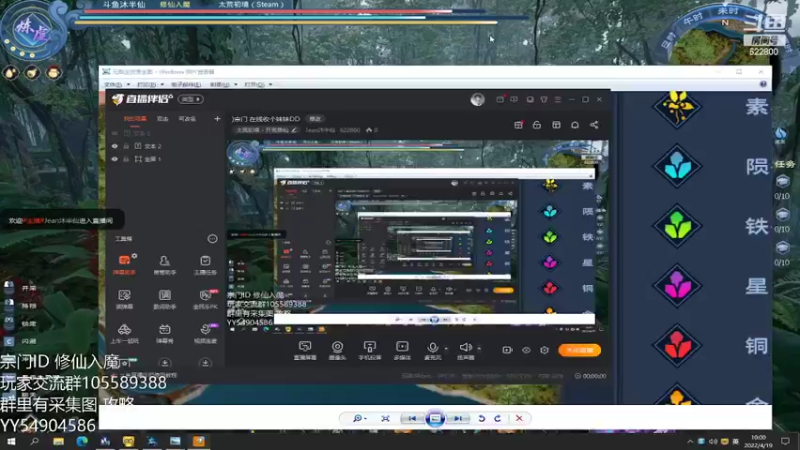800x450 pixels.
Task: Select the first scene tab underlined in red
Action: click(x=135, y=119)
